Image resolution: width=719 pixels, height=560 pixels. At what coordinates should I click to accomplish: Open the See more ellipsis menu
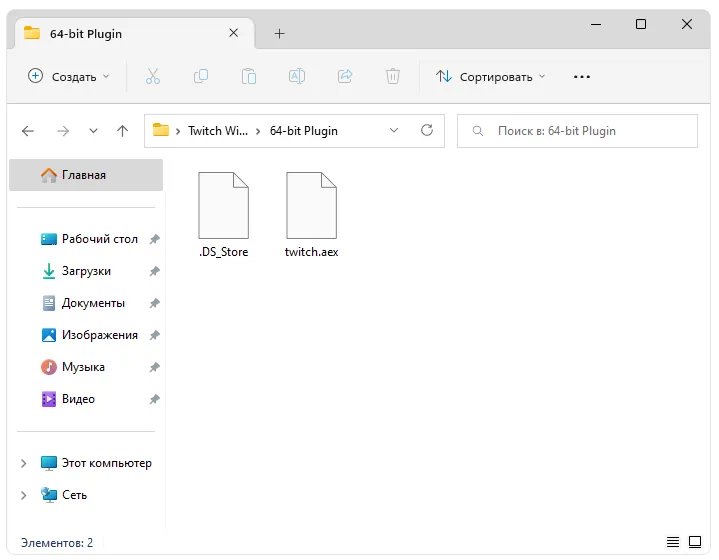pos(582,77)
